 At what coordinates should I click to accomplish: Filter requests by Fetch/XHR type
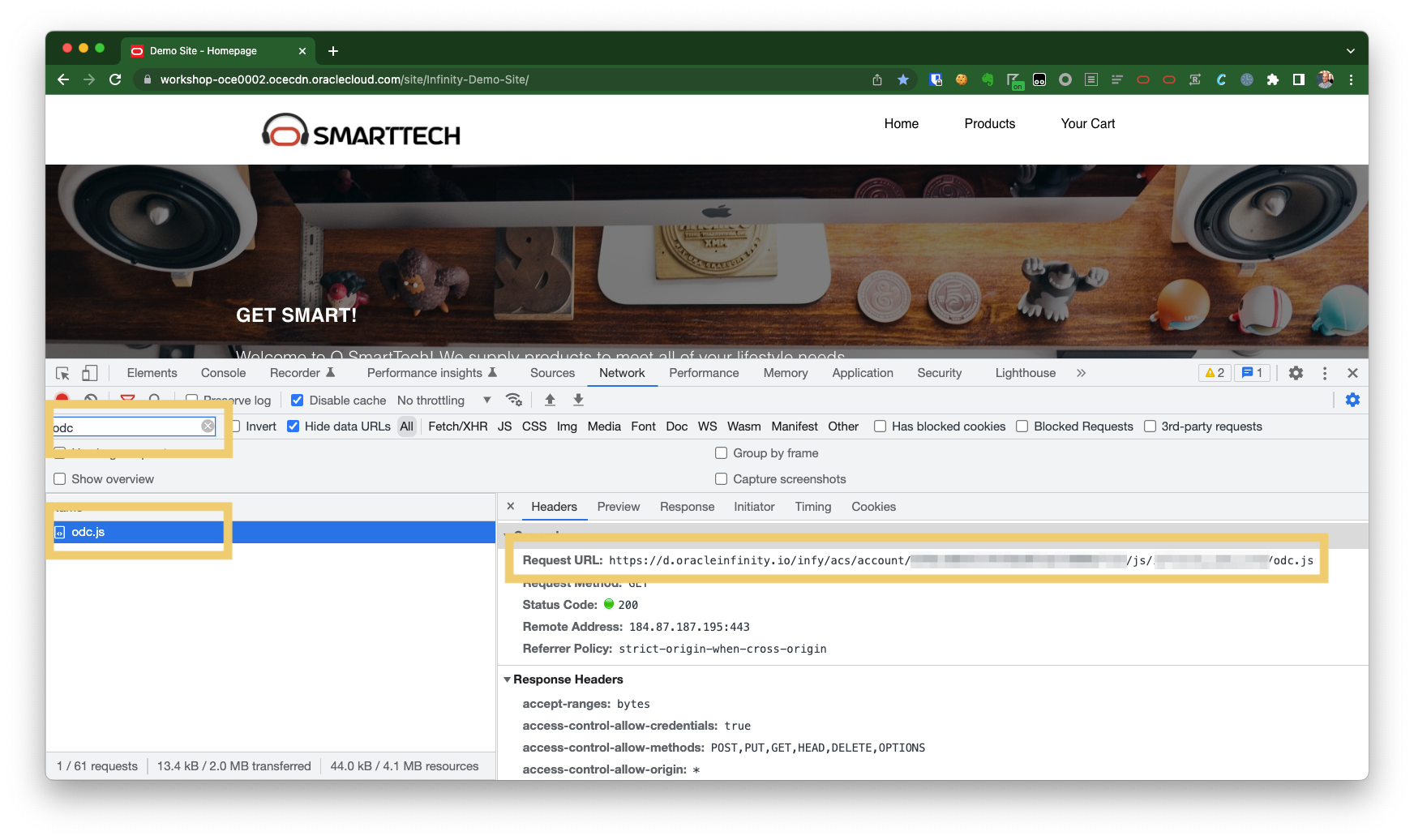[458, 426]
